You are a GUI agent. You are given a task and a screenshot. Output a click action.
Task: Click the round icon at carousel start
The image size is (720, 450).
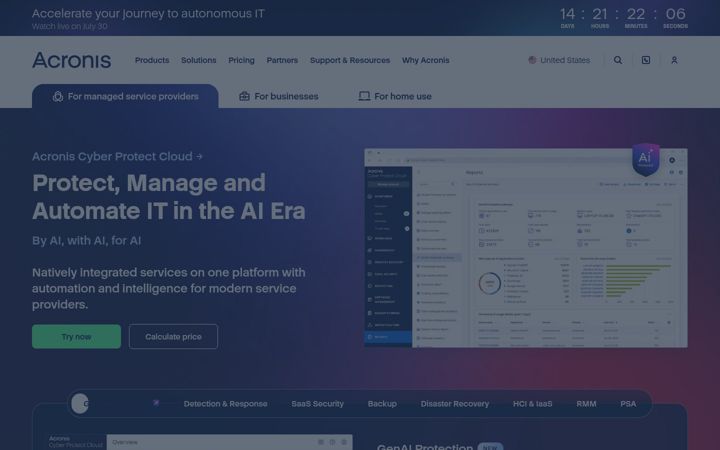(x=80, y=404)
